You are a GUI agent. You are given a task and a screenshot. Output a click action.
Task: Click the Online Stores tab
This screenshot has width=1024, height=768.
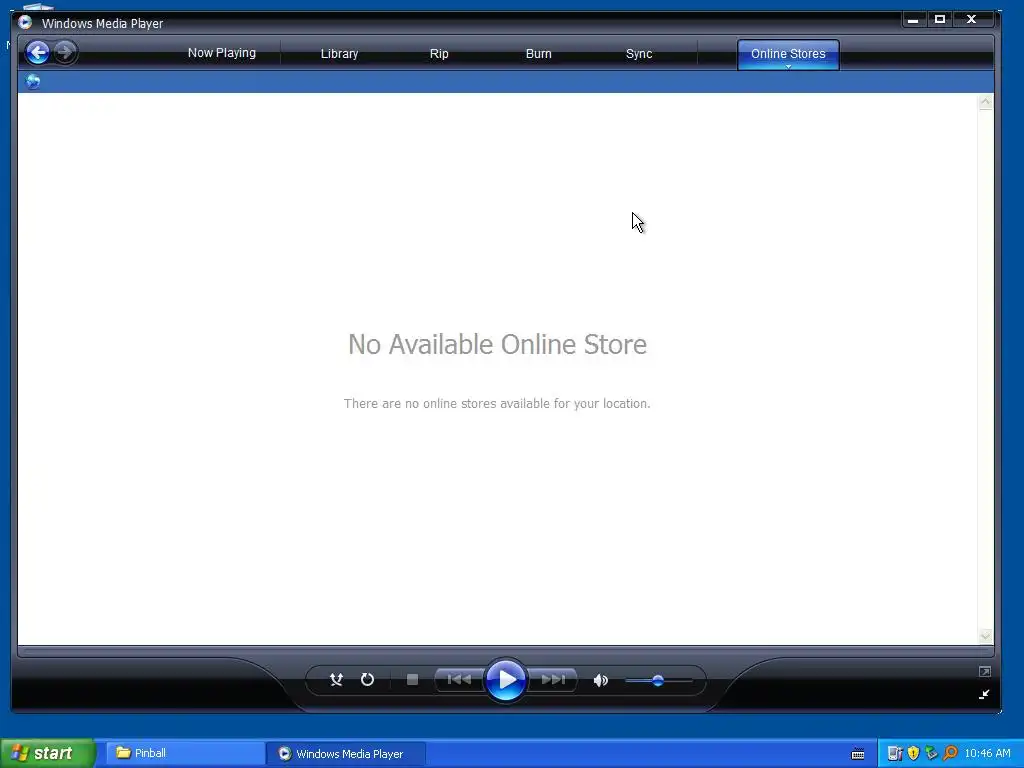[x=788, y=53]
